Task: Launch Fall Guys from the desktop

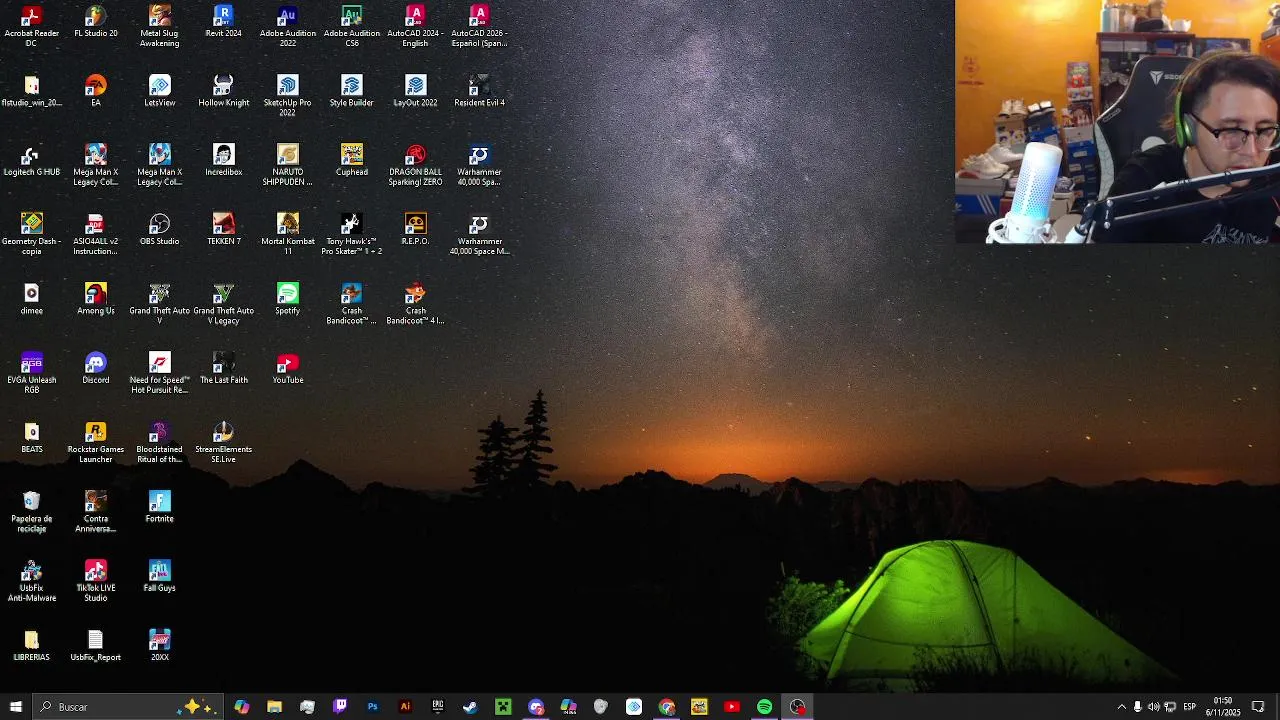Action: pos(160,575)
